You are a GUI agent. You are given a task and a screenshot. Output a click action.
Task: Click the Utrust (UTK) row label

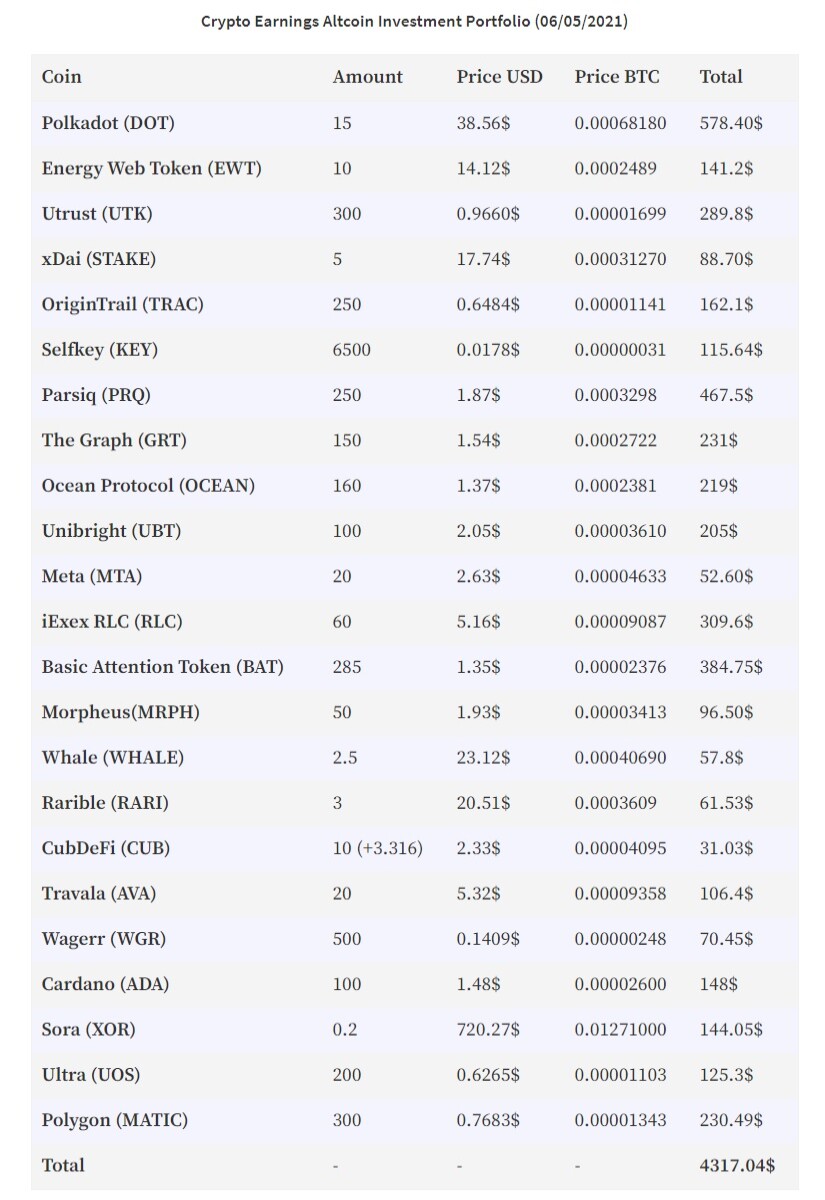[x=97, y=213]
